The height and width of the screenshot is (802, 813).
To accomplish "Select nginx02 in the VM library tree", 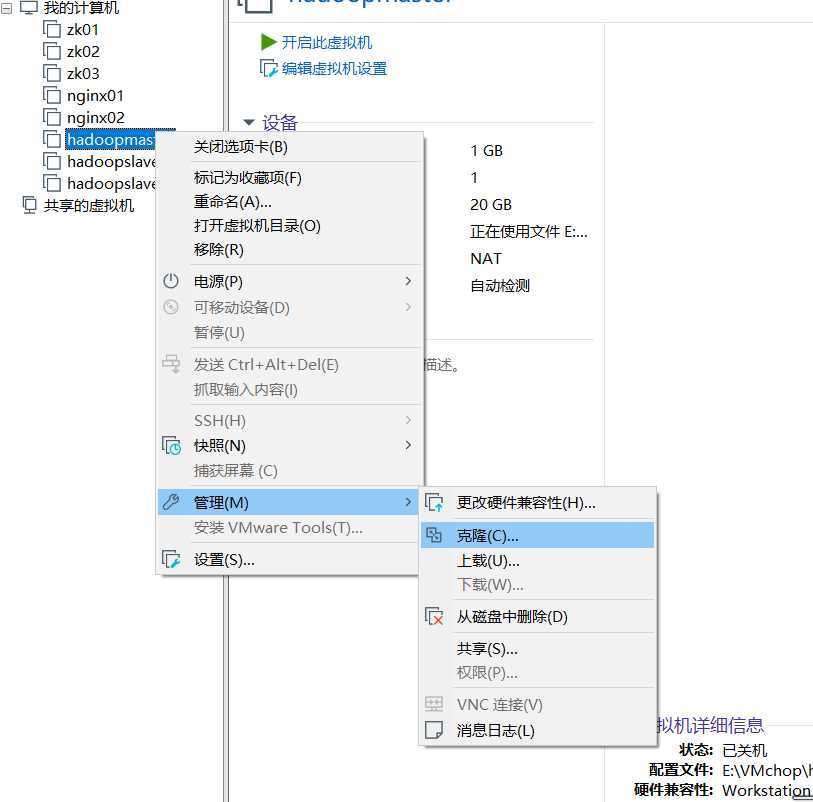I will coord(95,118).
